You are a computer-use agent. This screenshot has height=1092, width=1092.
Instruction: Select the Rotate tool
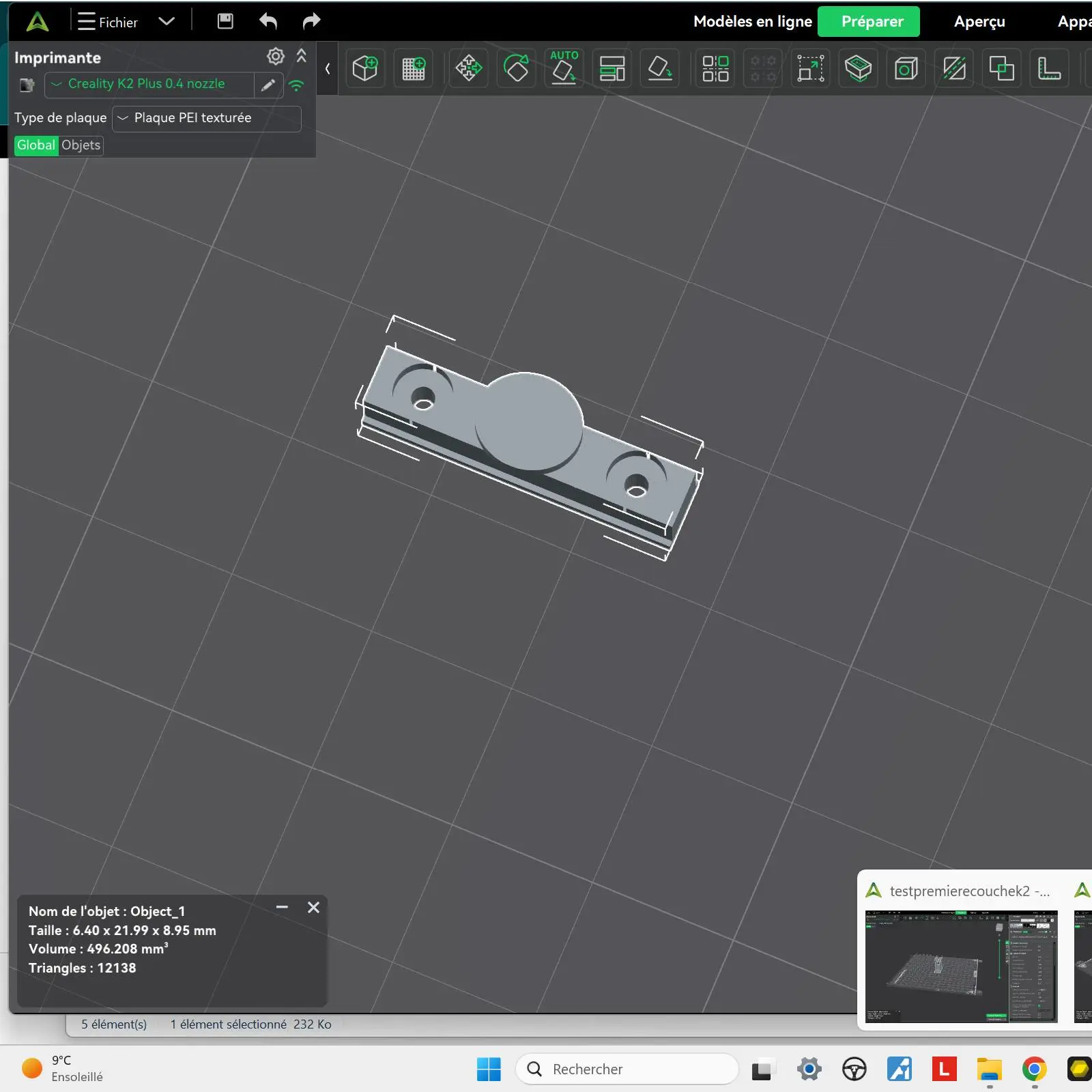[517, 68]
